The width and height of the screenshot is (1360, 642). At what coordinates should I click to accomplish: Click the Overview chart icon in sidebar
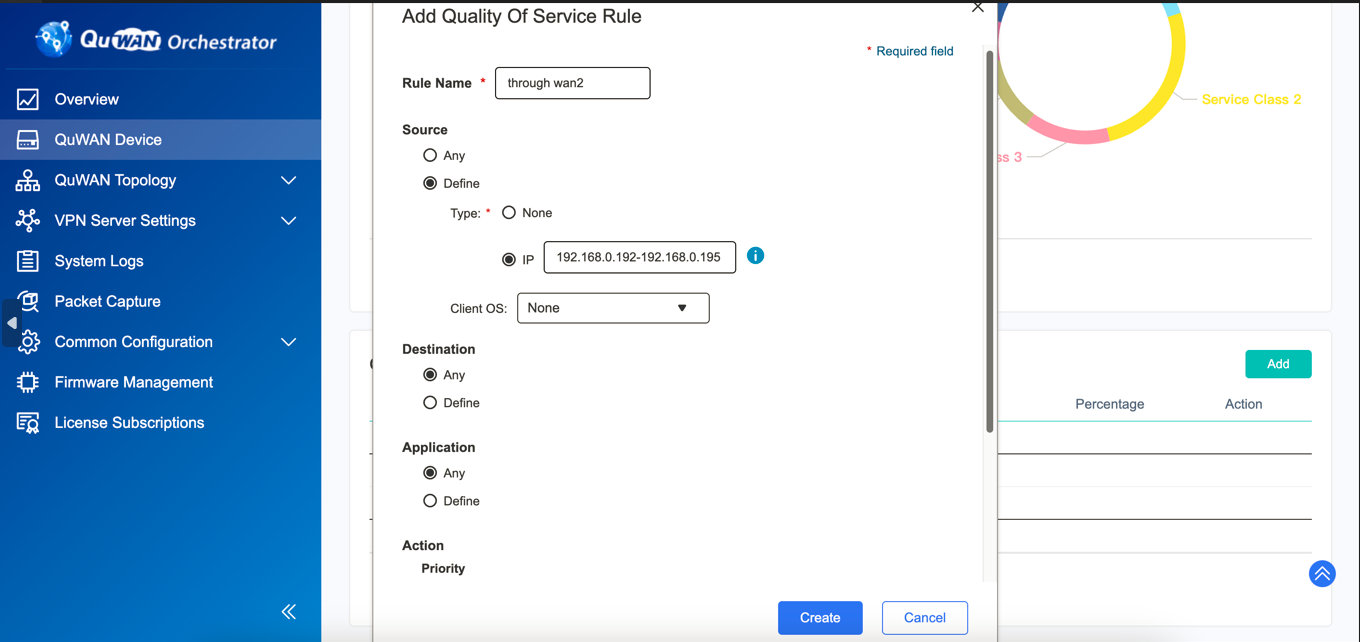pos(28,99)
